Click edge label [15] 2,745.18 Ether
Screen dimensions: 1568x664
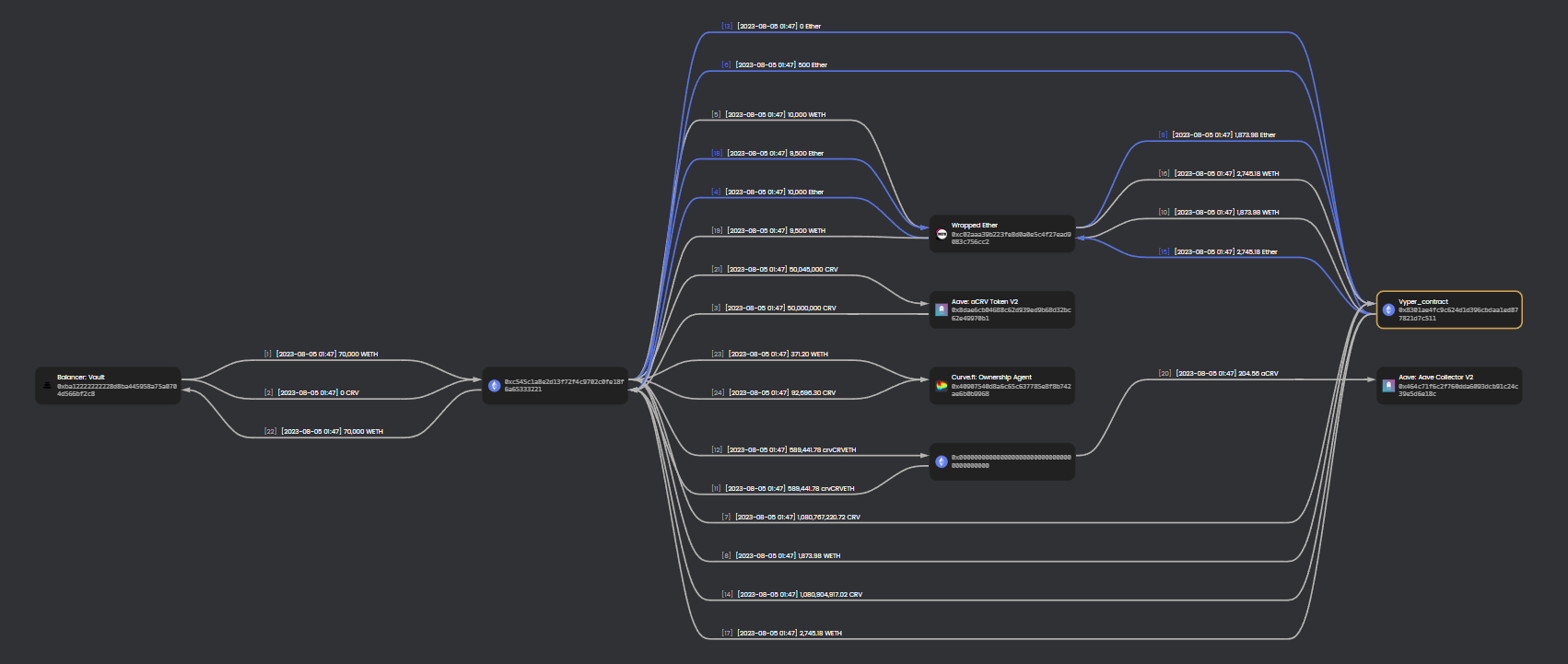[1218, 252]
